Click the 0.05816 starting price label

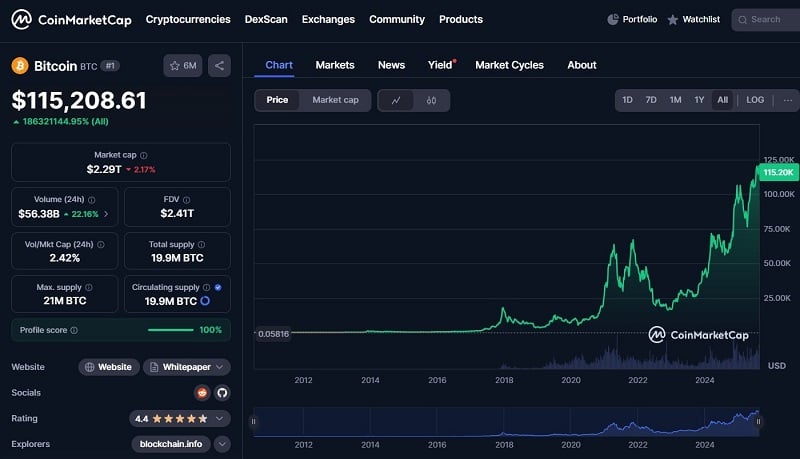273,334
